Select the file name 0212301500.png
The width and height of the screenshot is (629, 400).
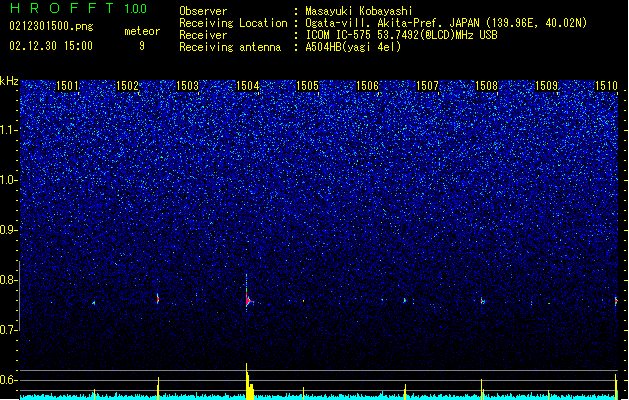click(51, 27)
